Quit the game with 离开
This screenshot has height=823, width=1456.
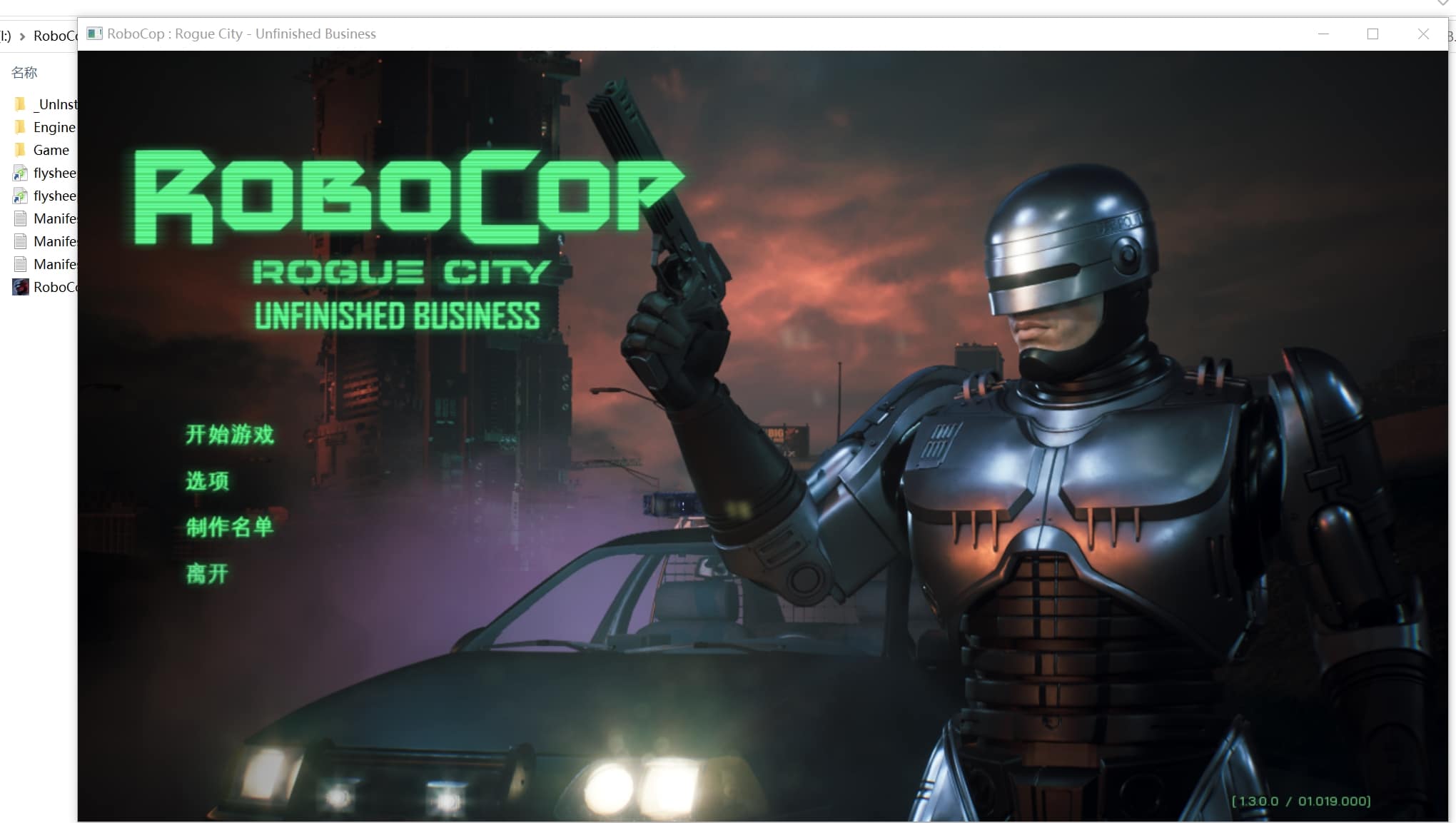207,573
